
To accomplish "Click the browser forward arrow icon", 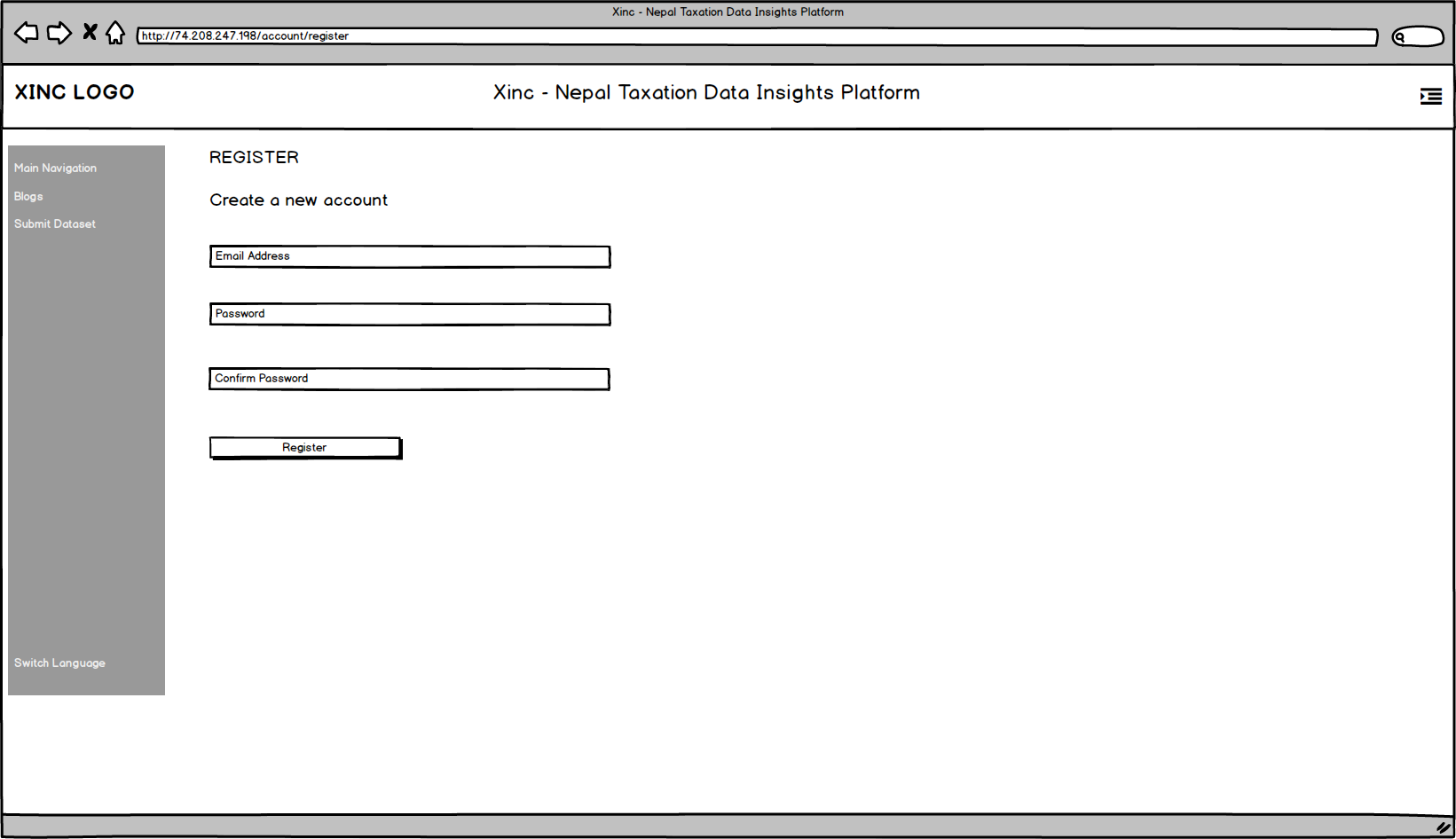I will (x=59, y=34).
